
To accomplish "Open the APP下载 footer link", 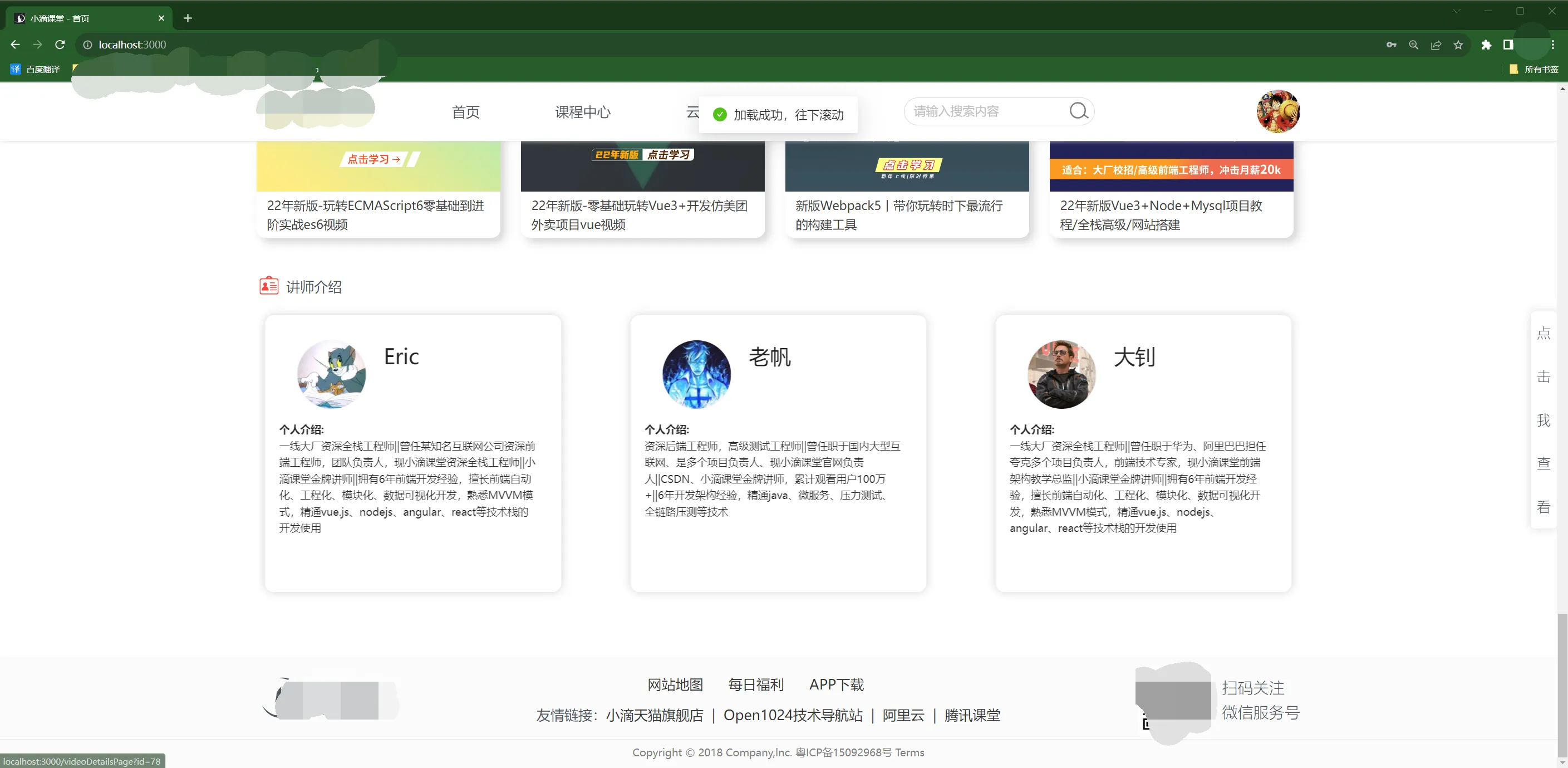I will [x=837, y=684].
